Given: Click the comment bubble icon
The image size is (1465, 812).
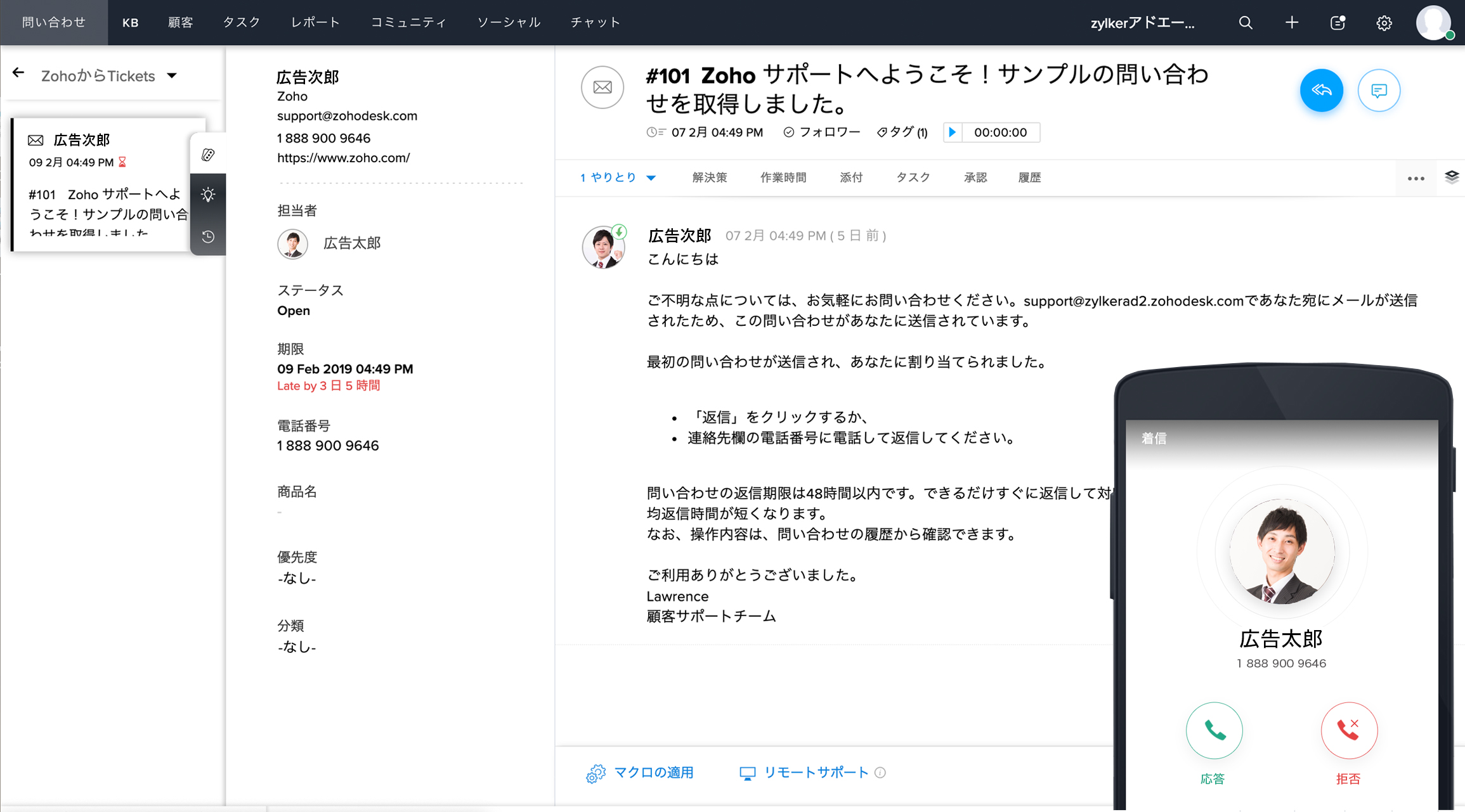Looking at the screenshot, I should coord(1379,91).
